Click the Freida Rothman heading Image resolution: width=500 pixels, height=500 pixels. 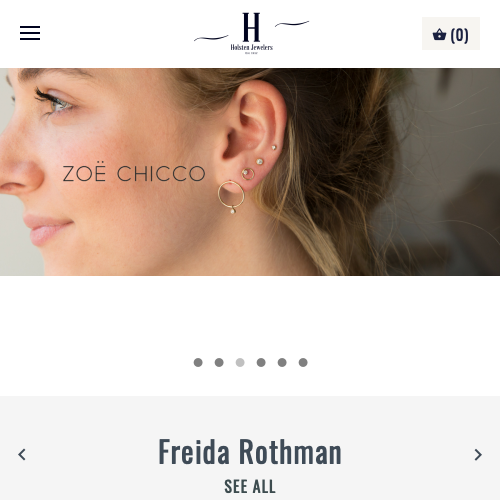click(250, 452)
